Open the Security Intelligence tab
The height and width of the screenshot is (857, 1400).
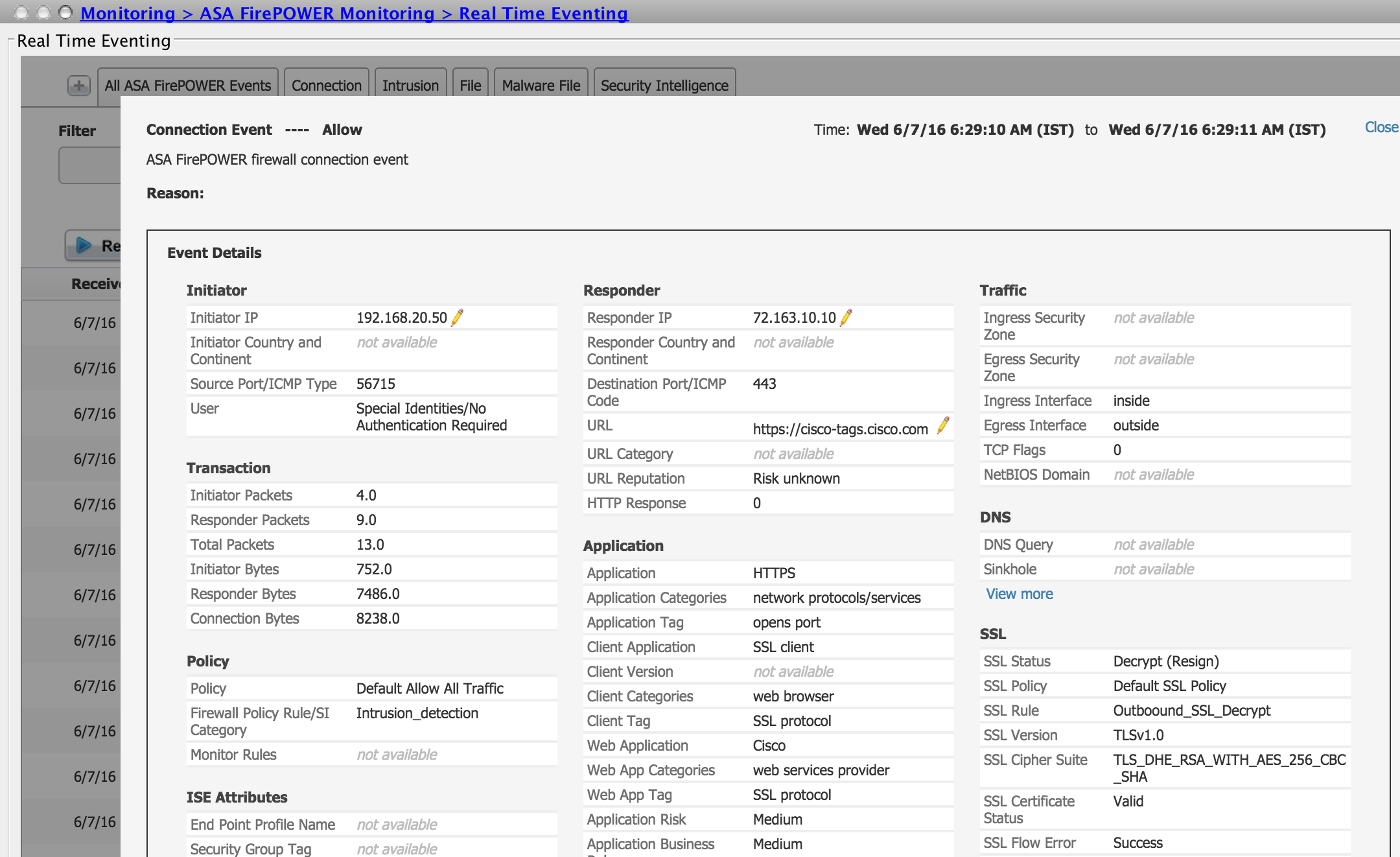[x=664, y=86]
